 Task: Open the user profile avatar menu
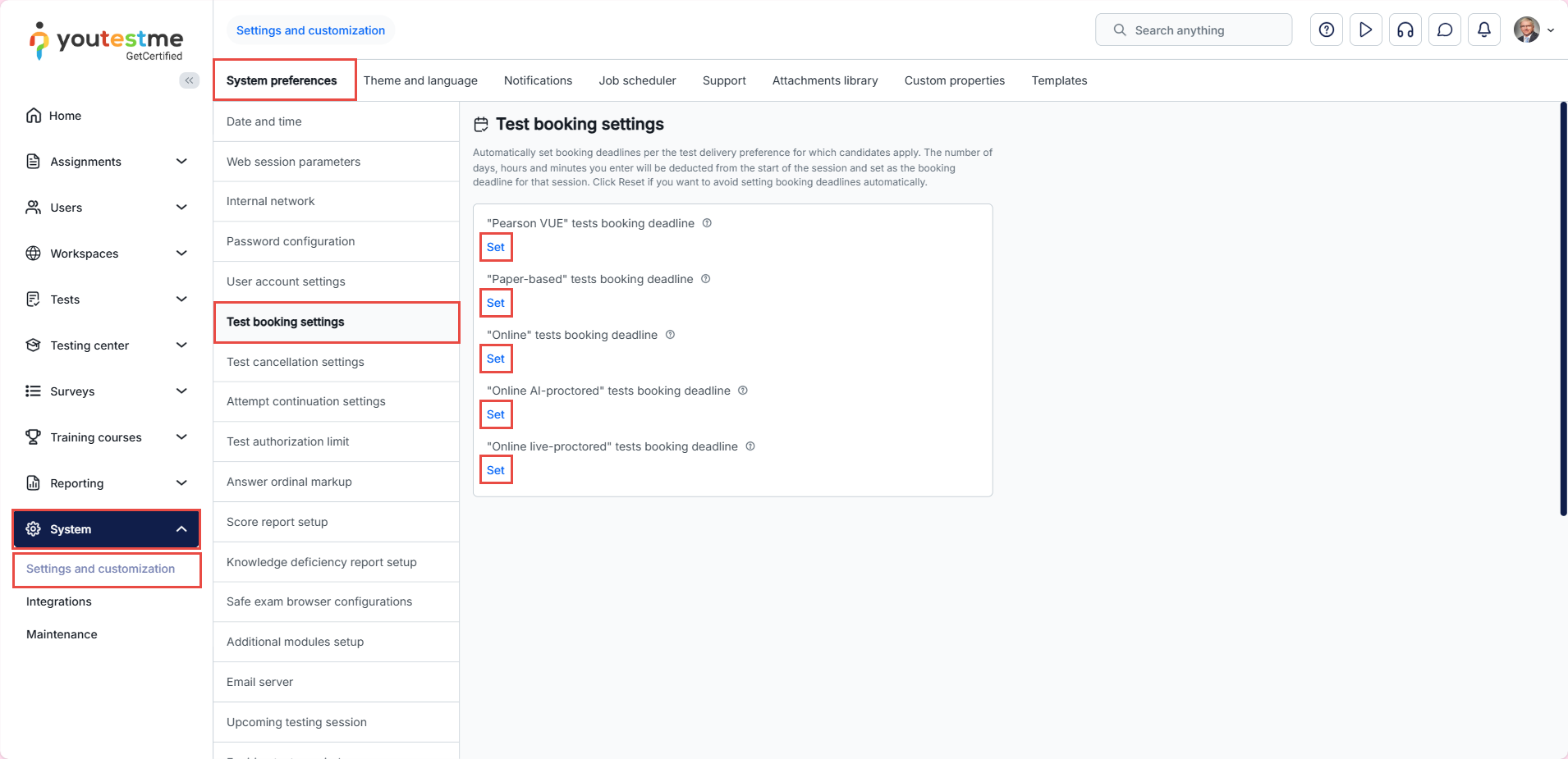(x=1532, y=30)
